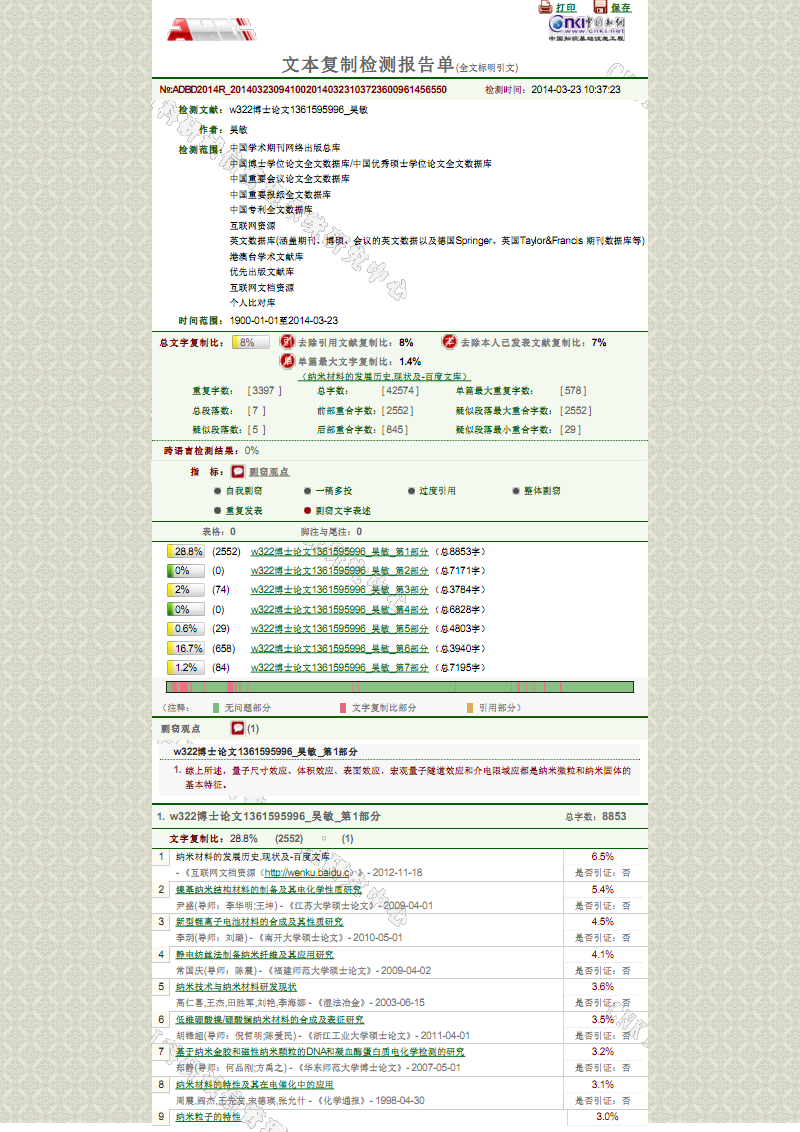Click the green-red document overview bar
The height and width of the screenshot is (1132, 800).
pyautogui.click(x=400, y=687)
